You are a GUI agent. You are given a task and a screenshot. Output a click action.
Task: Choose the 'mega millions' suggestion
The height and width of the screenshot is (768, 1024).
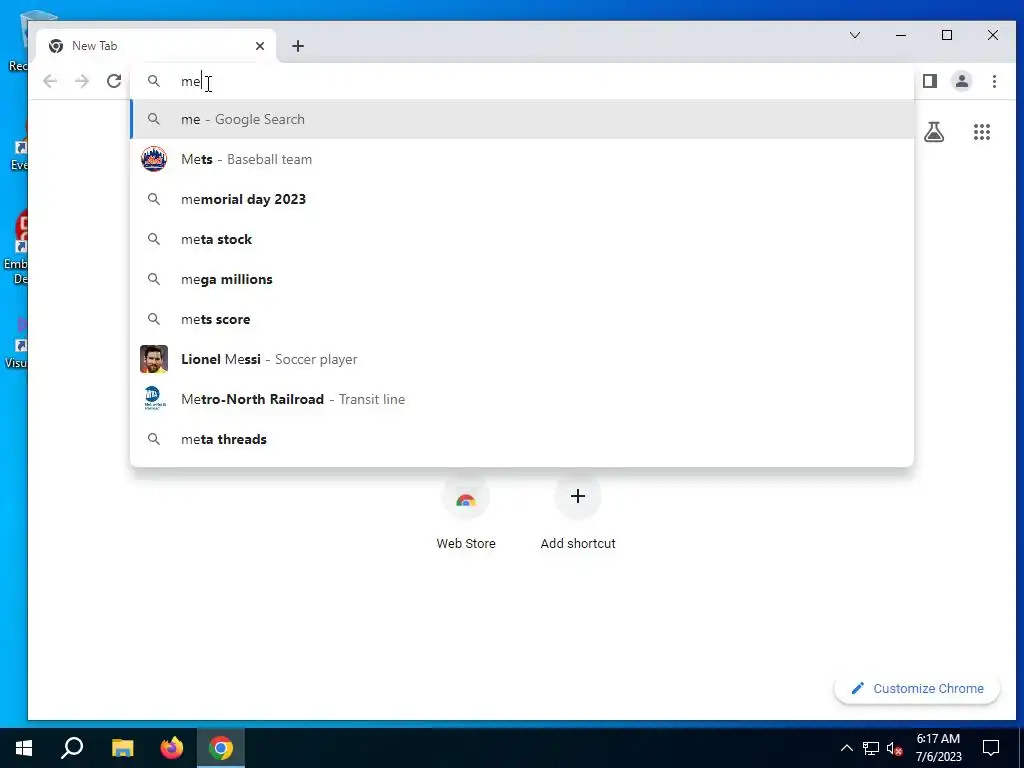522,279
